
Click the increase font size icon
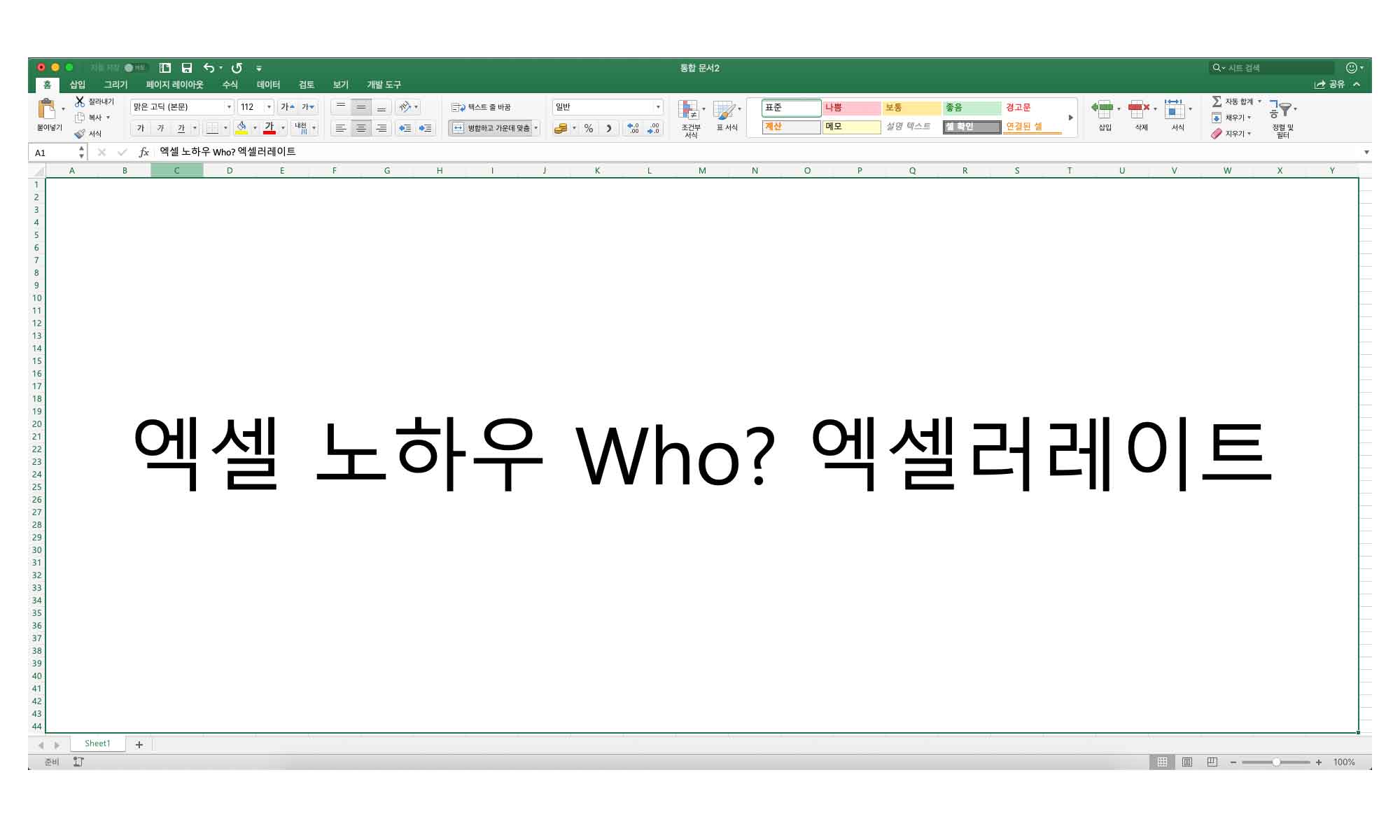(287, 107)
